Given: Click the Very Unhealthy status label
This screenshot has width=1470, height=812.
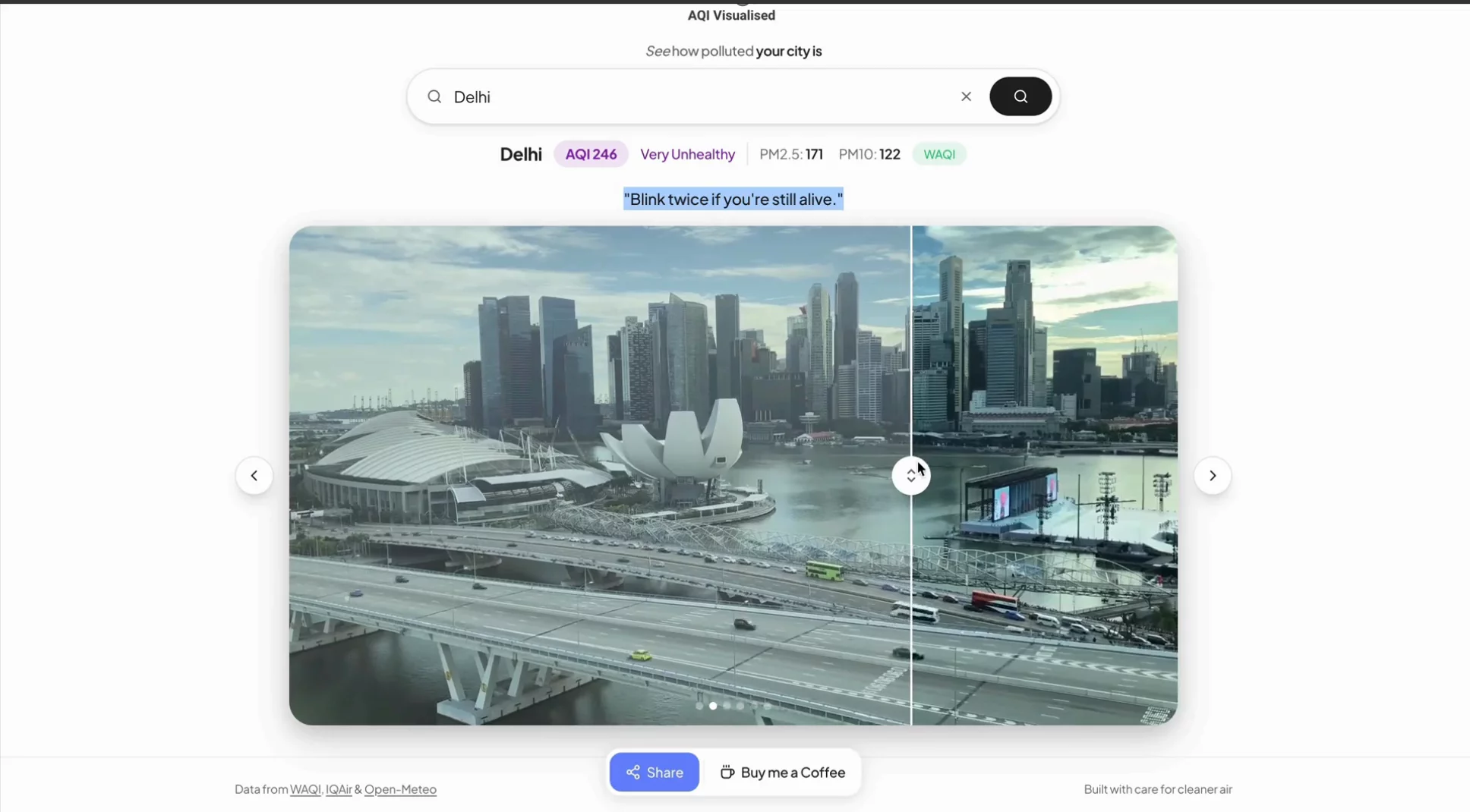Looking at the screenshot, I should point(687,155).
